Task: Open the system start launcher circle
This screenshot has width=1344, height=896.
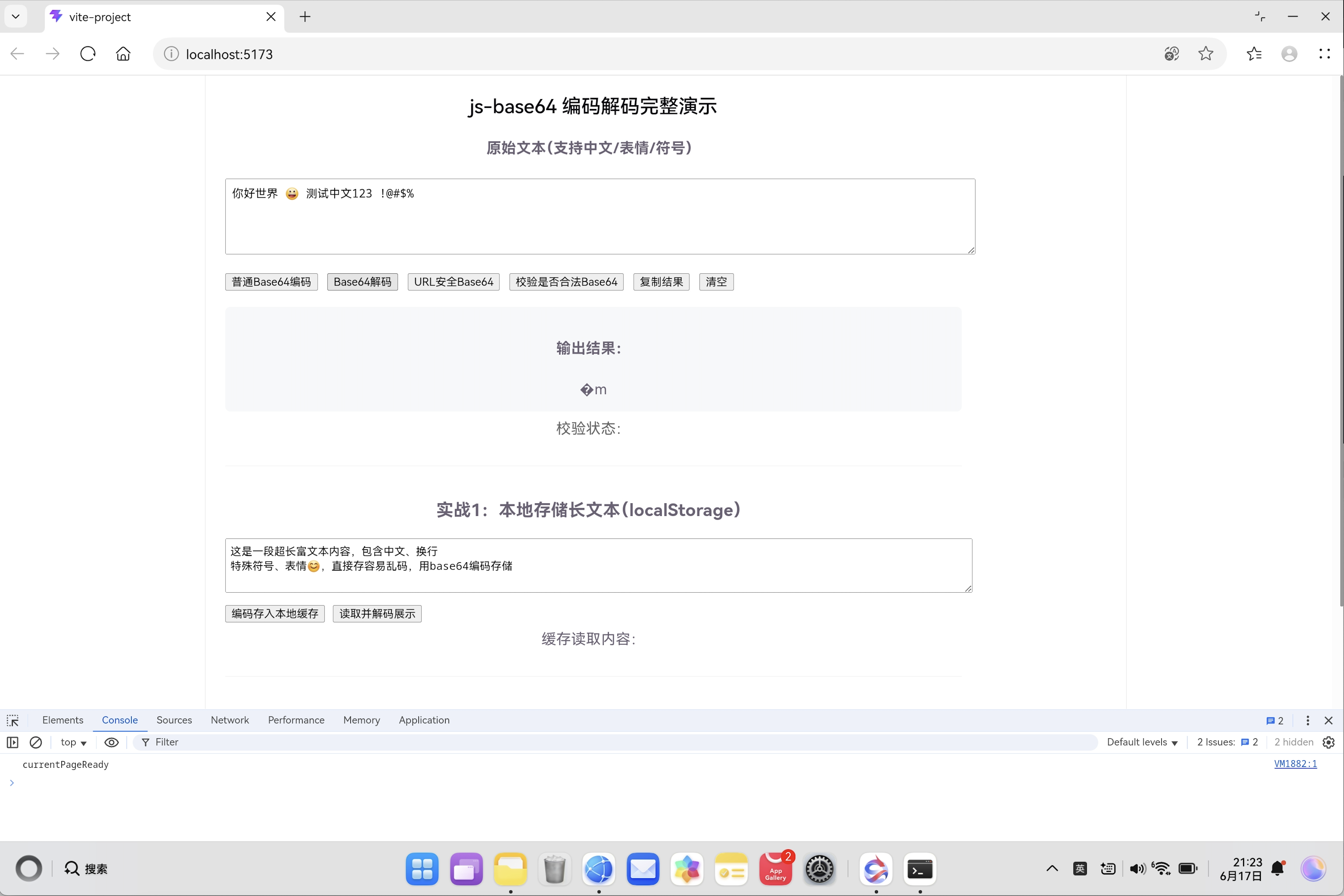Action: [x=29, y=869]
